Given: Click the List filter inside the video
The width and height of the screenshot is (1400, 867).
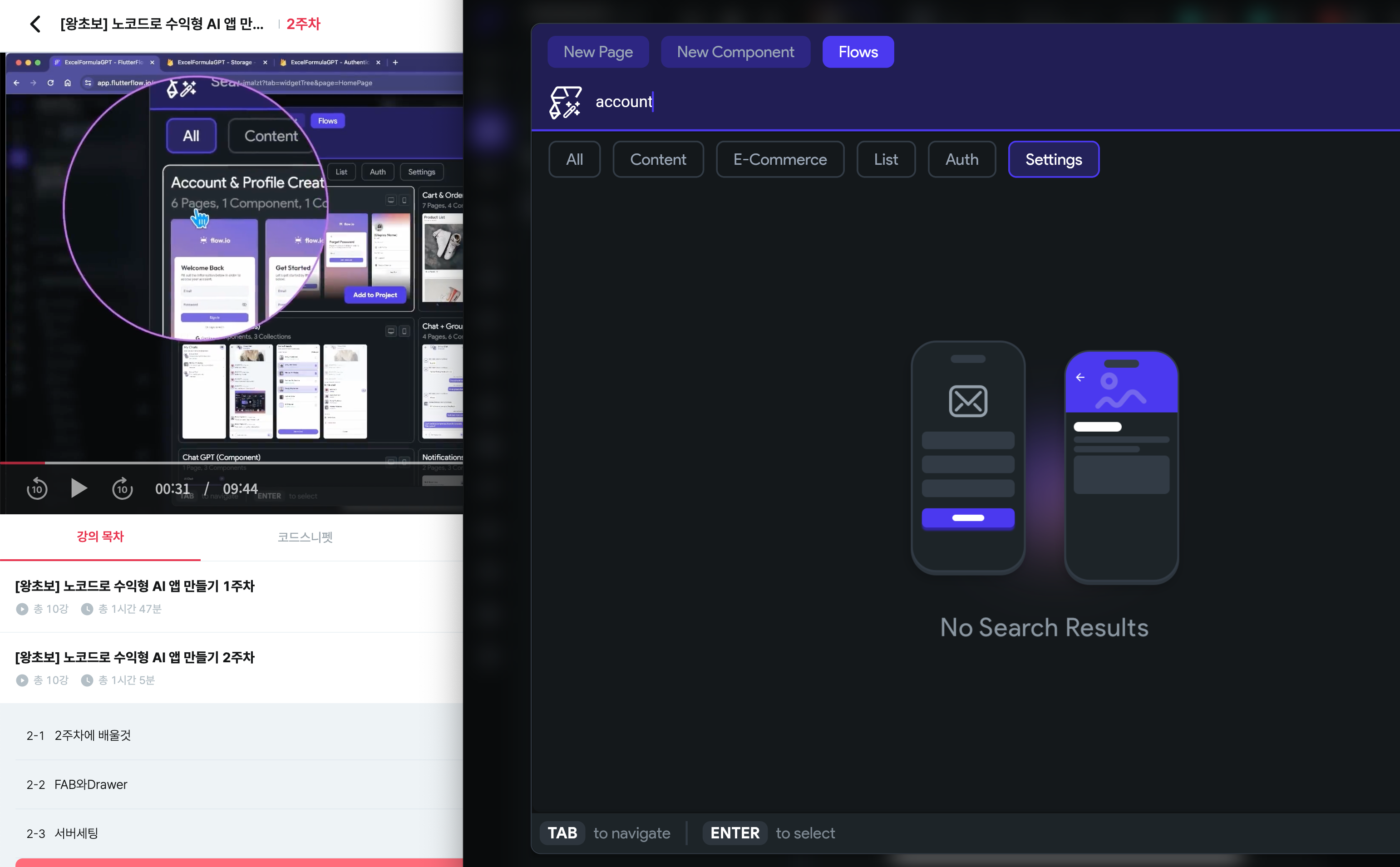Looking at the screenshot, I should click(x=341, y=172).
